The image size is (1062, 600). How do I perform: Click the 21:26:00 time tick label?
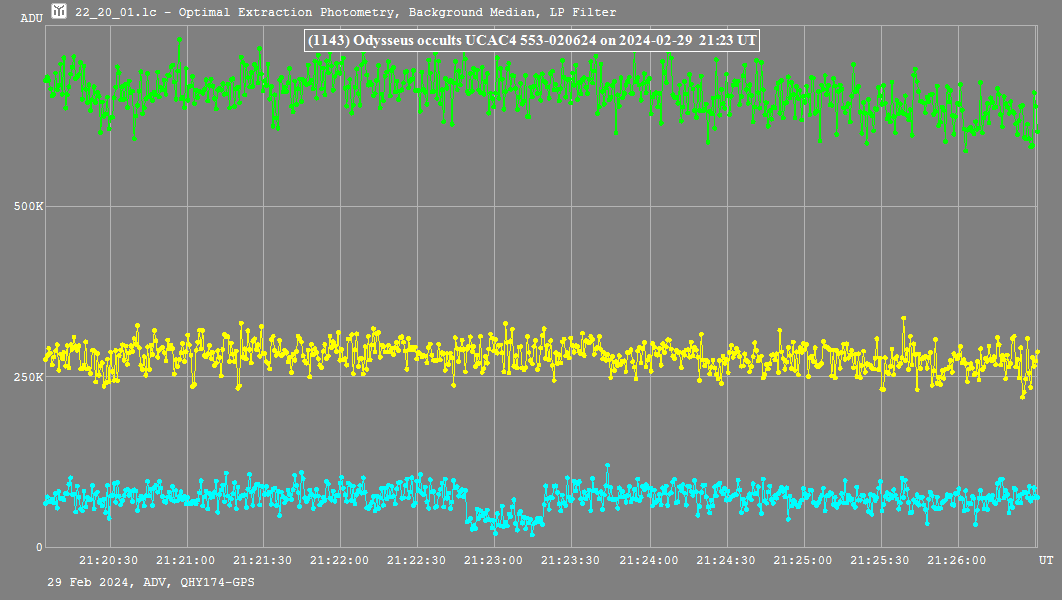(957, 561)
